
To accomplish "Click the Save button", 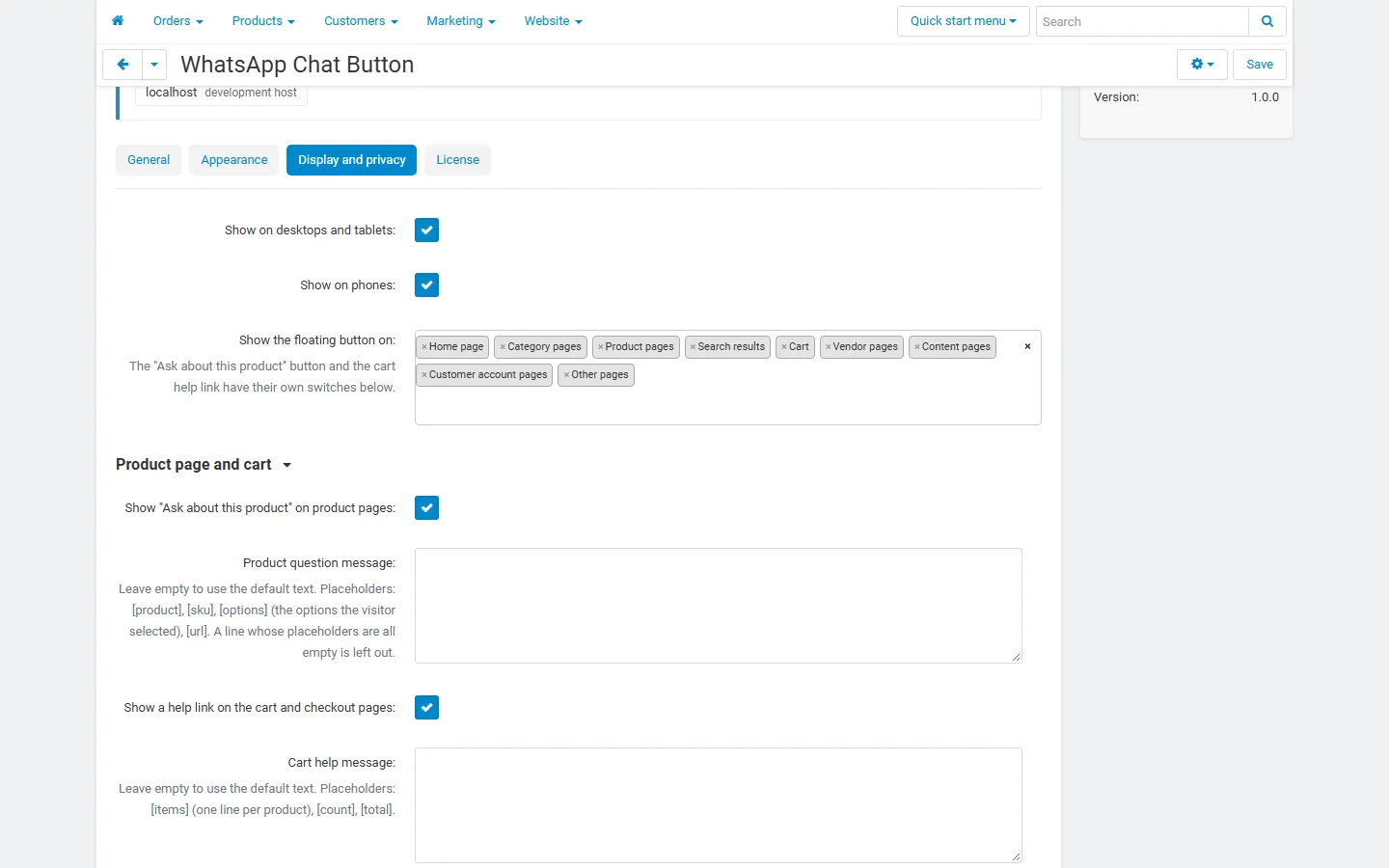I will [1260, 65].
